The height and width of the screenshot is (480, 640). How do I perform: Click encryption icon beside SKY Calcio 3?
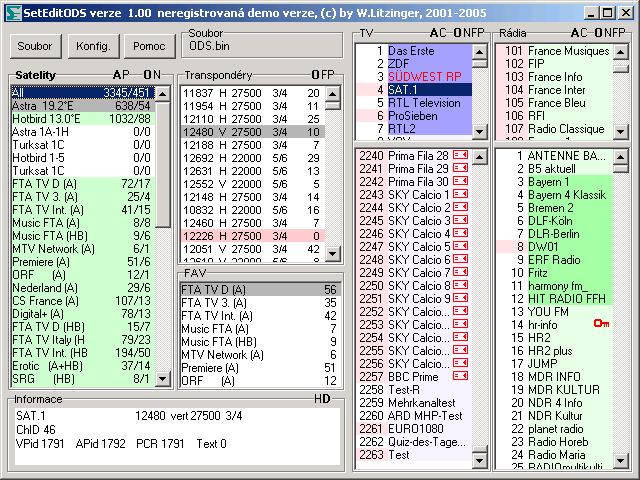coord(460,220)
